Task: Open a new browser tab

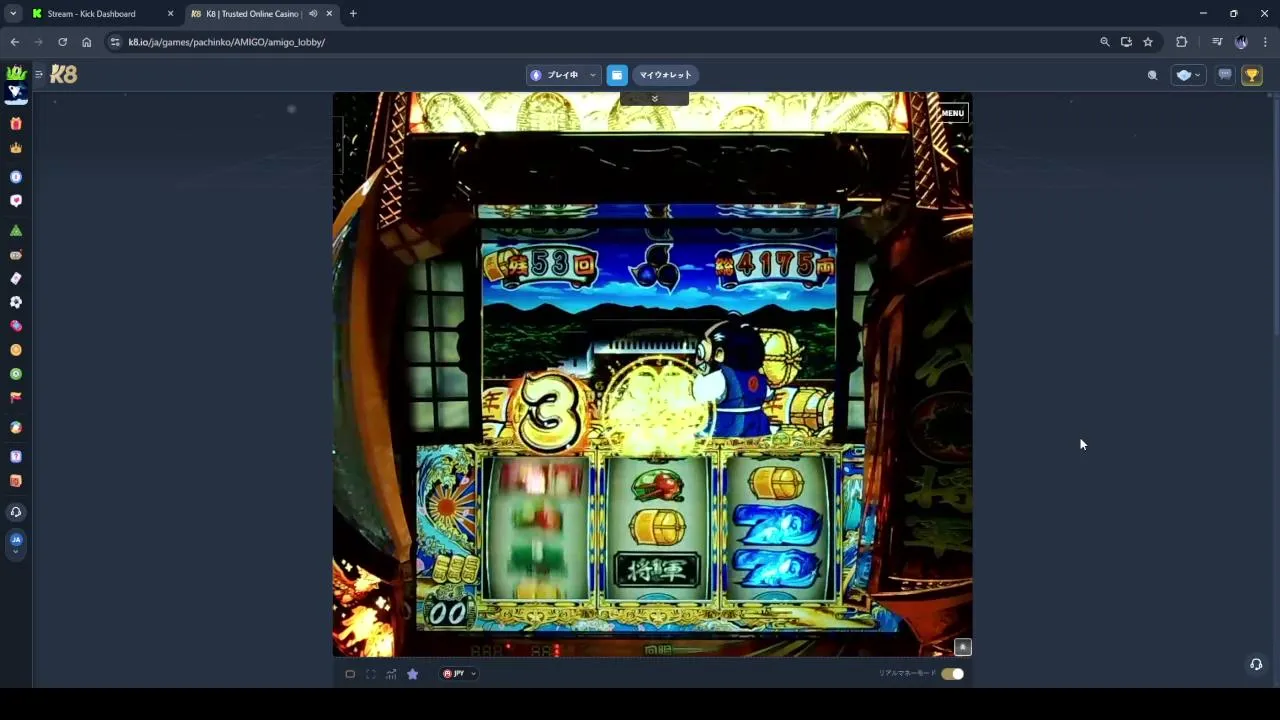Action: coord(353,14)
